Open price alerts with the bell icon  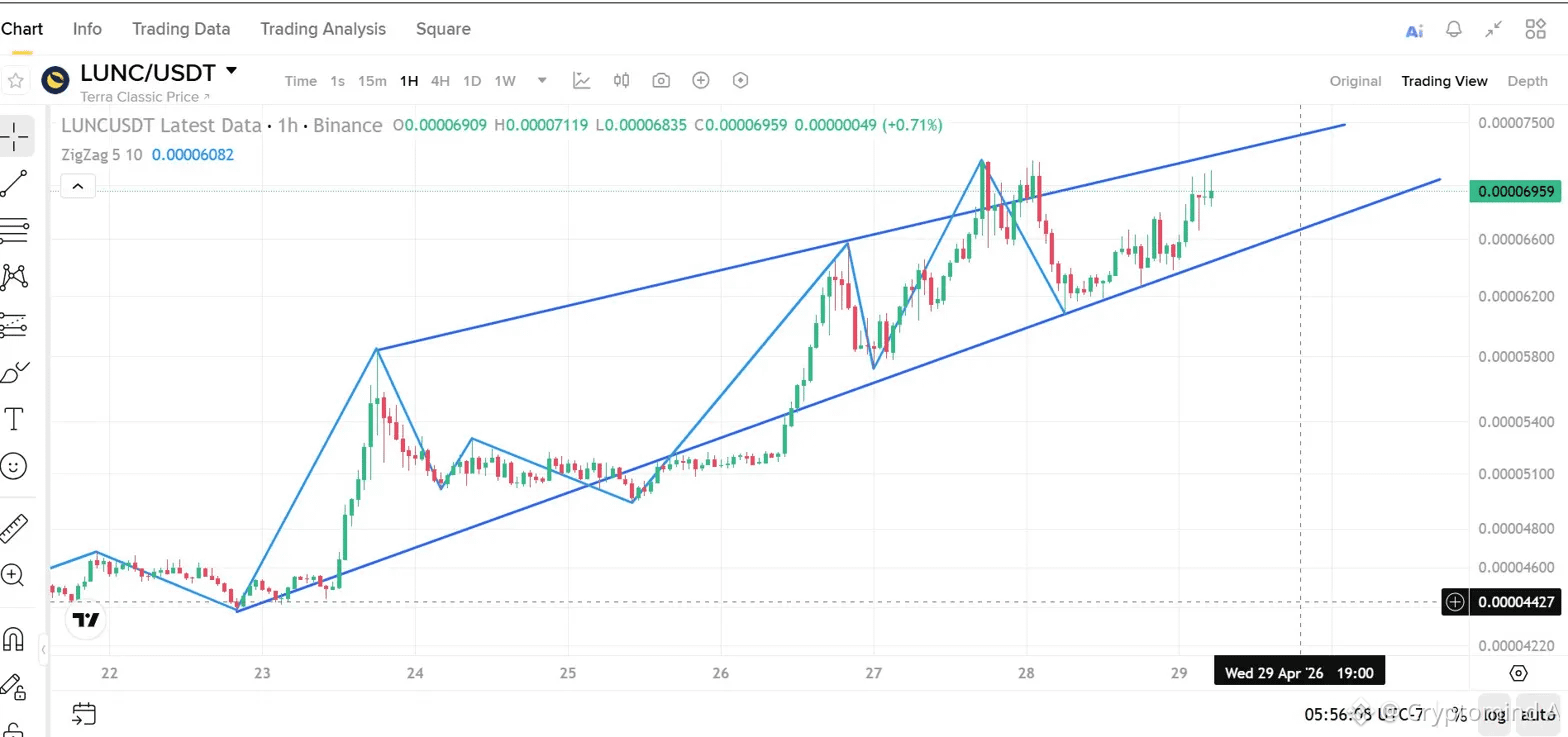point(1454,30)
